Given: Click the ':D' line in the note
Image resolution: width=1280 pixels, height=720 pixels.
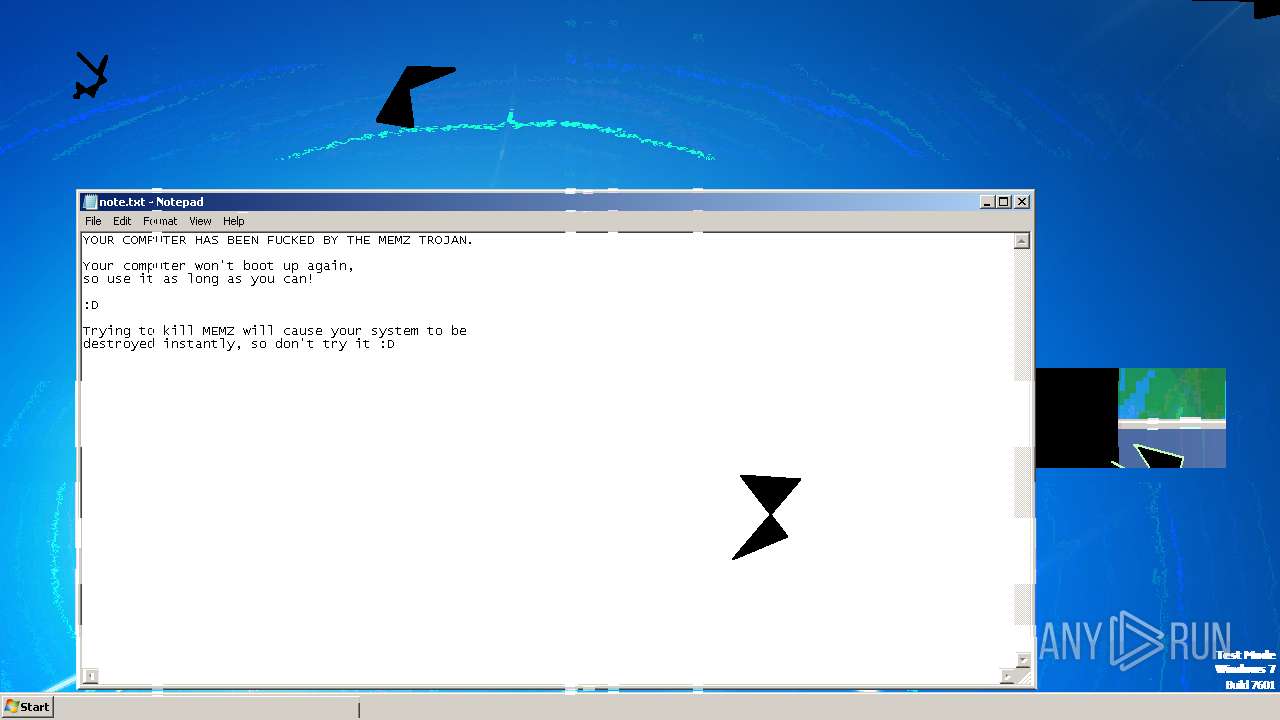Looking at the screenshot, I should (x=91, y=305).
